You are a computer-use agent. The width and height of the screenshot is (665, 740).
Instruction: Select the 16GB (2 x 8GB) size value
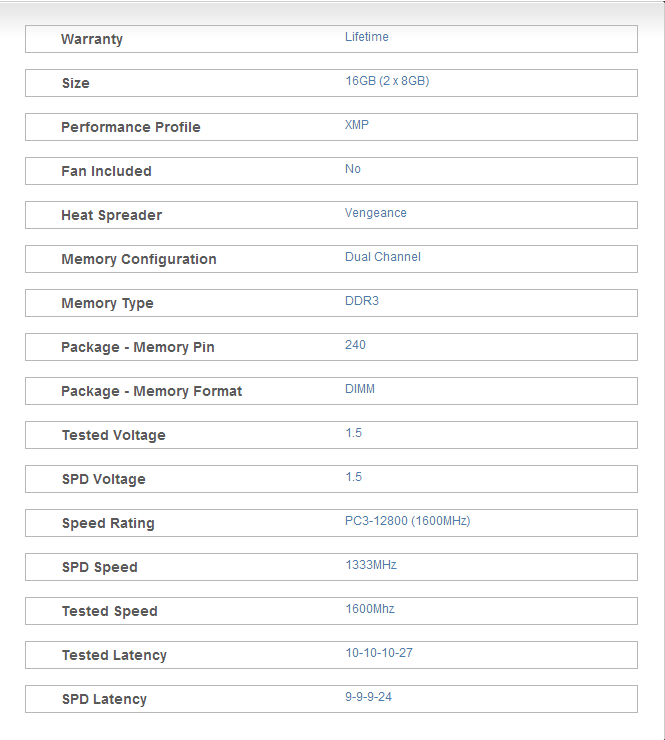coord(386,81)
